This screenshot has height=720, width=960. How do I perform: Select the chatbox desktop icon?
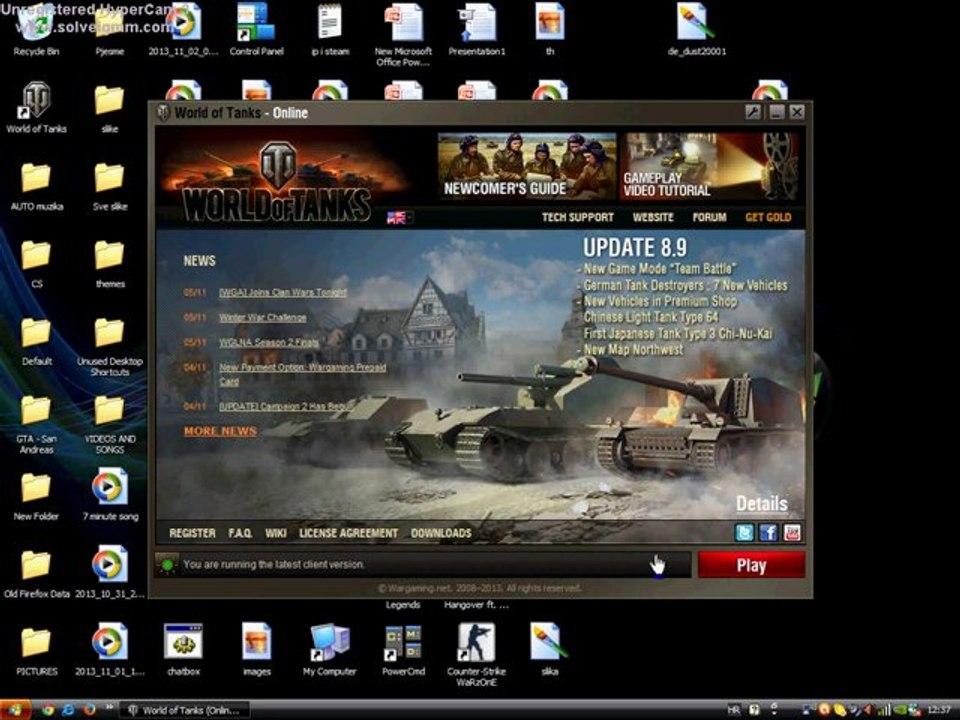[183, 650]
